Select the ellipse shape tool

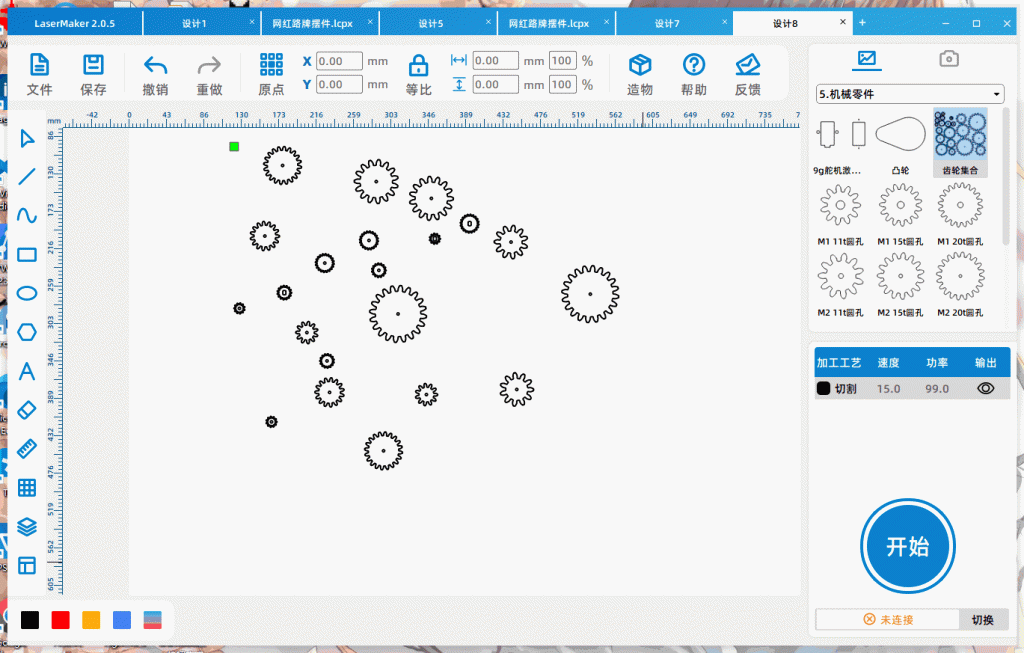[27, 293]
